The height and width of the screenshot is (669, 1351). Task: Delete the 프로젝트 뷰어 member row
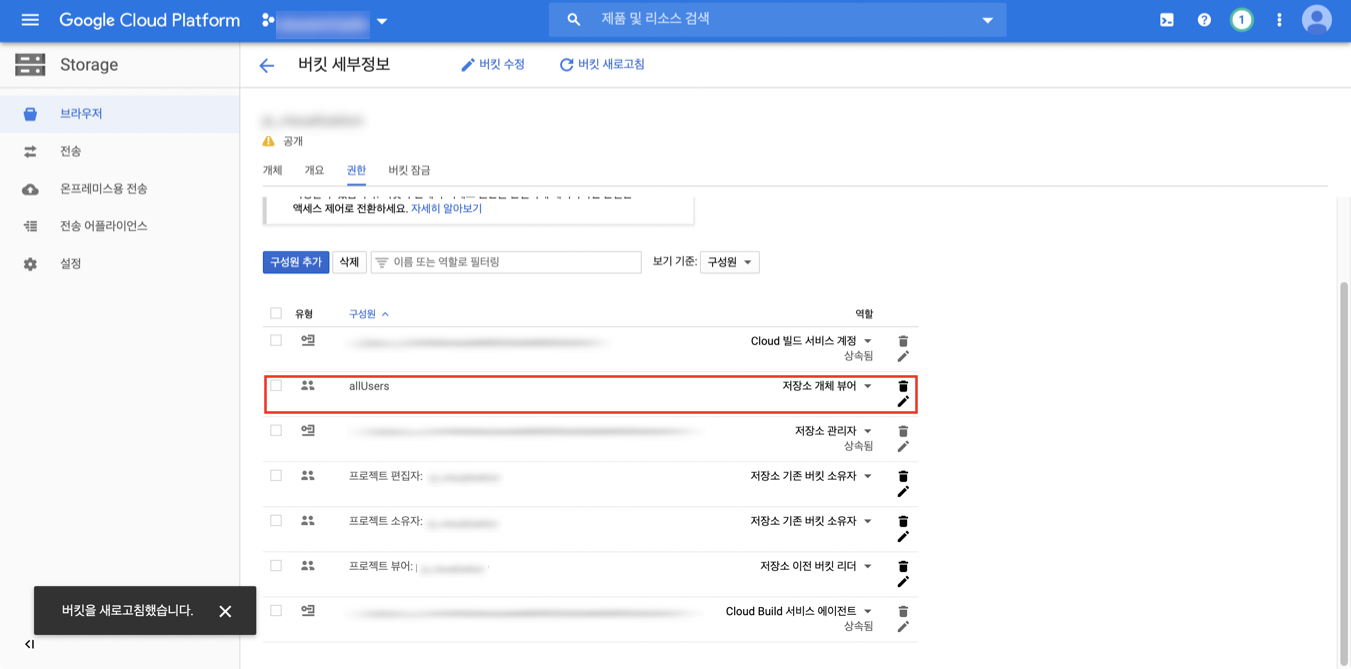[x=903, y=566]
